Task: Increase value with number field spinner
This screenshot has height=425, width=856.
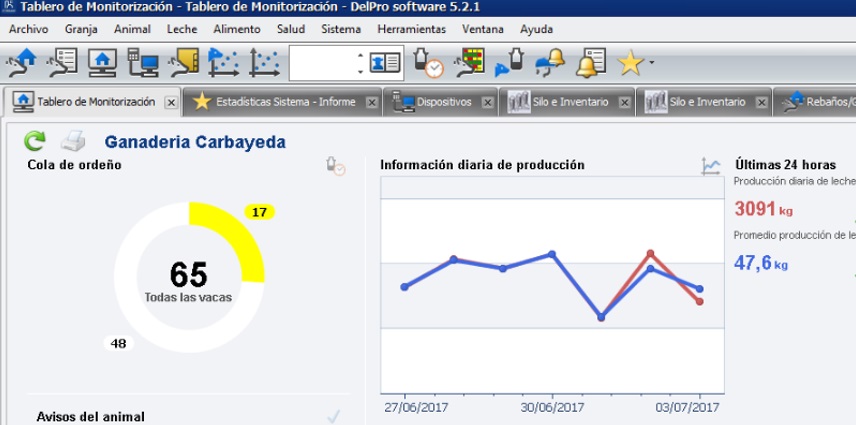Action: [361, 56]
